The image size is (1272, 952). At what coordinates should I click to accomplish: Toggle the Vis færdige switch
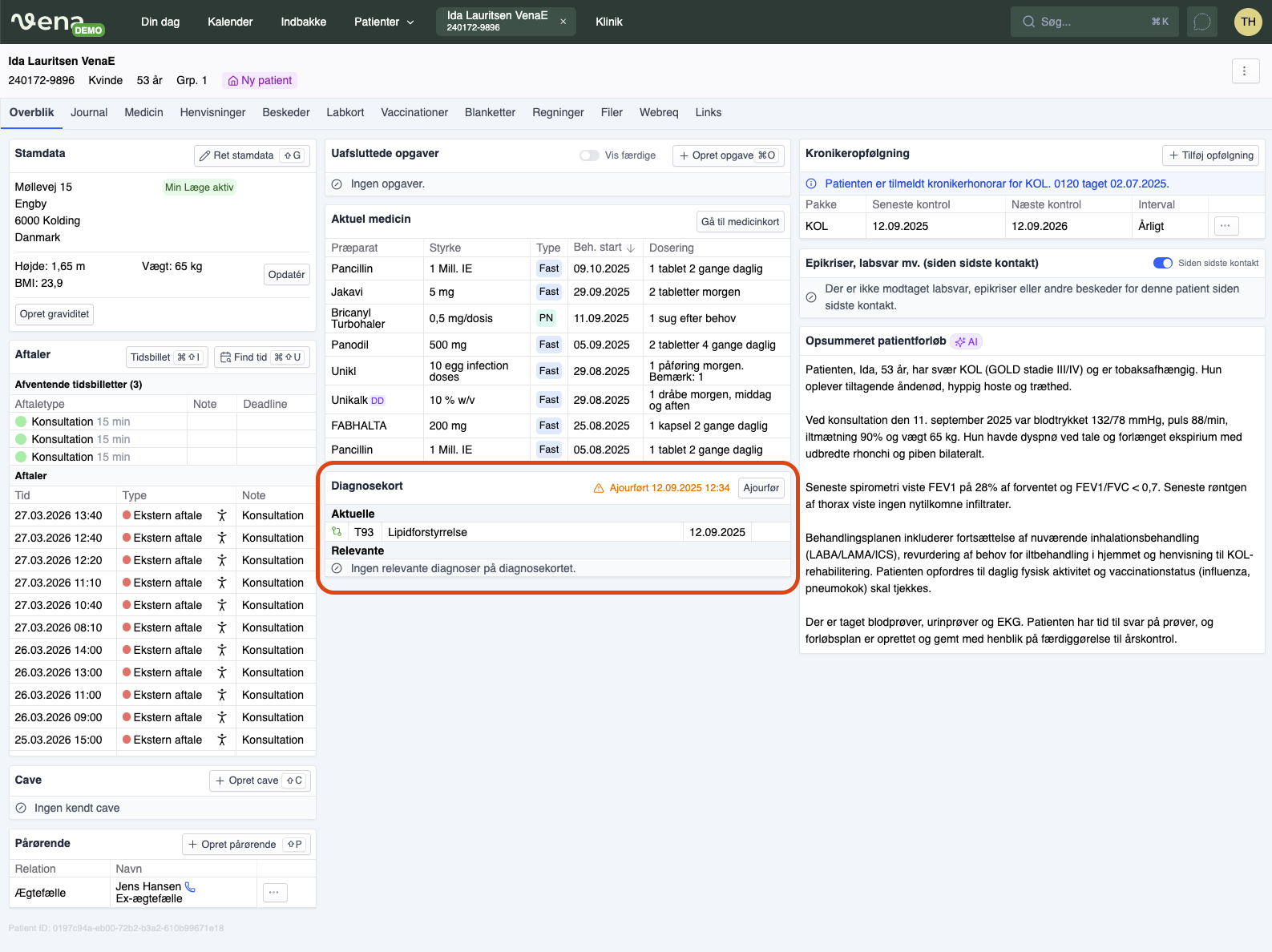tap(589, 155)
